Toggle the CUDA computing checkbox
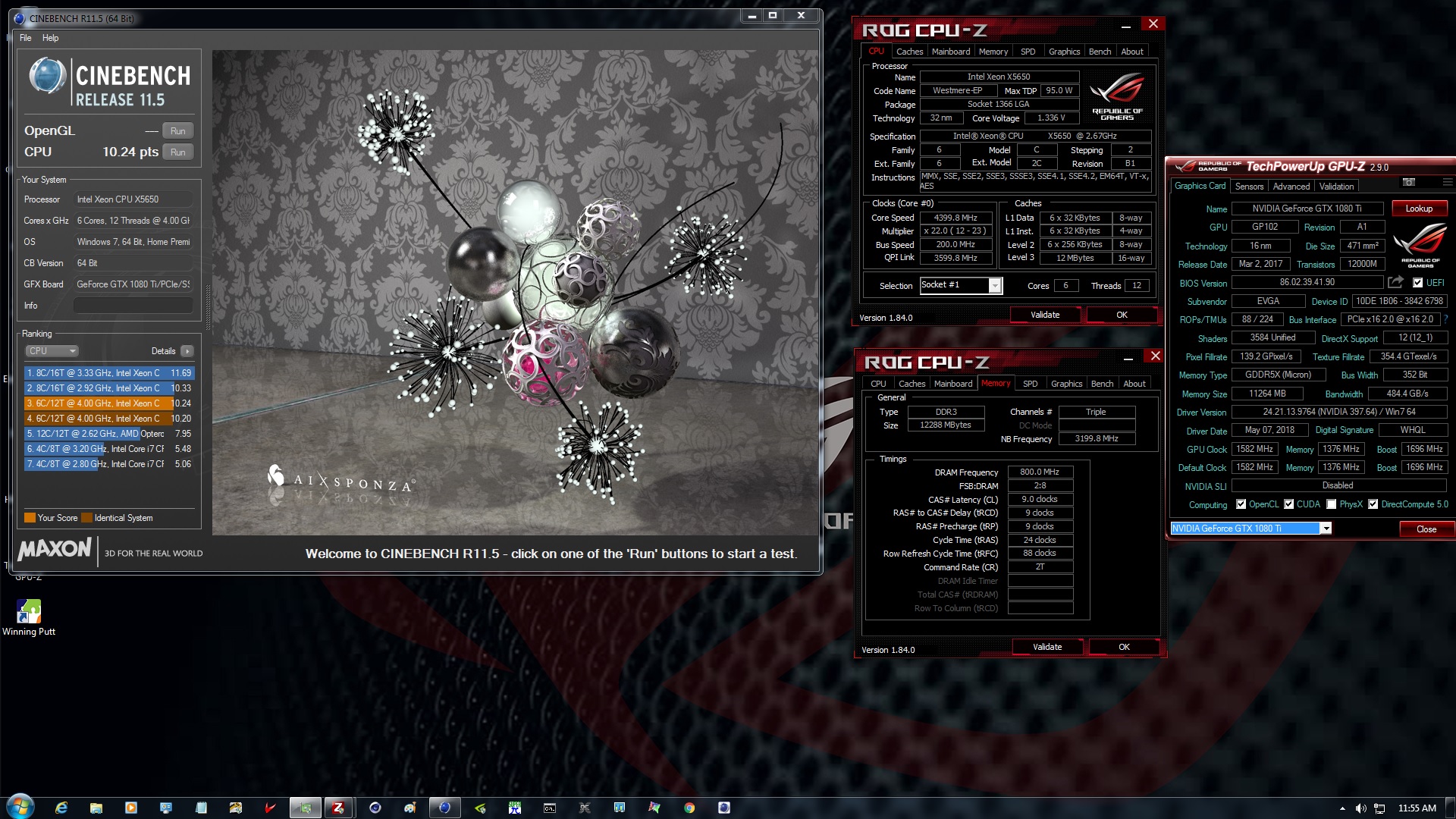1456x819 pixels. (1288, 504)
